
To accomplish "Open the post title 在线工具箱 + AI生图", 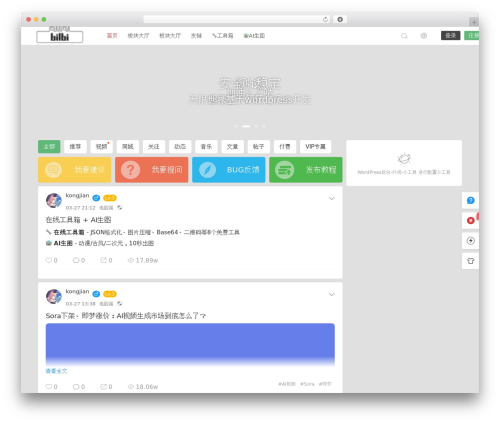I will 78,220.
